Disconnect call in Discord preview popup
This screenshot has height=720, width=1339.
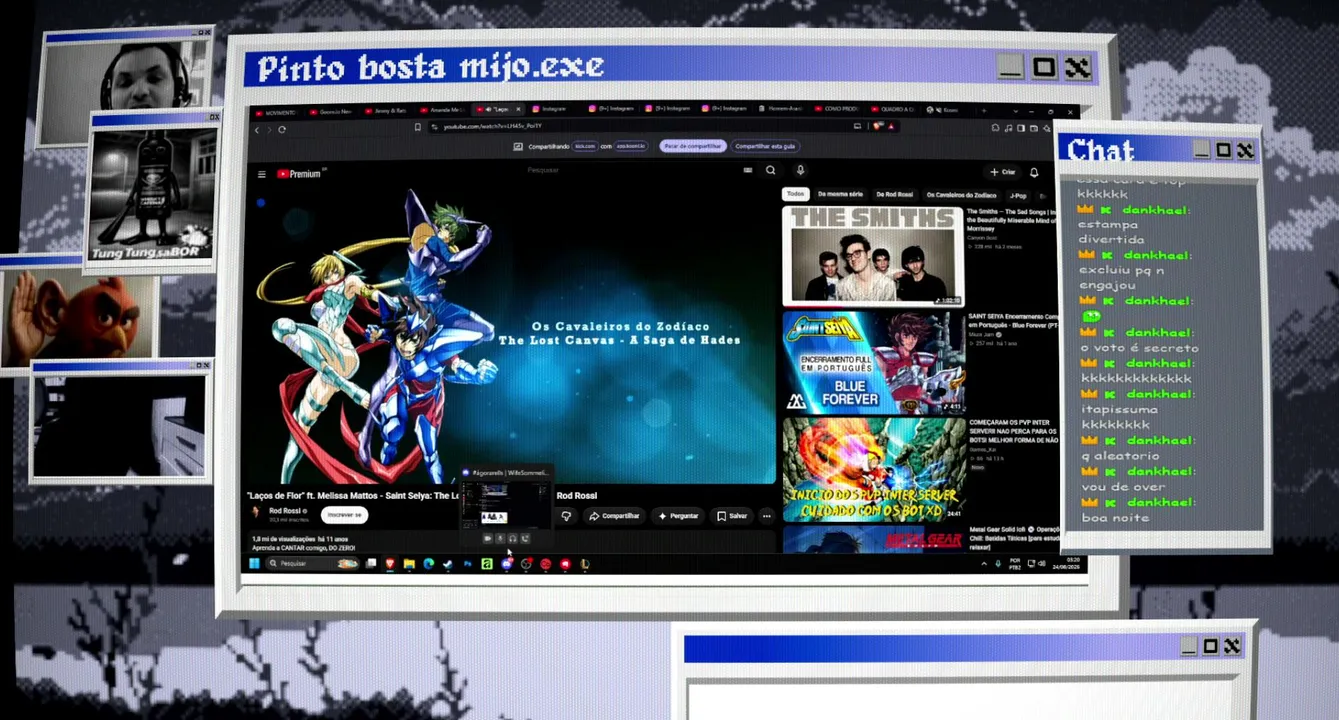525,539
